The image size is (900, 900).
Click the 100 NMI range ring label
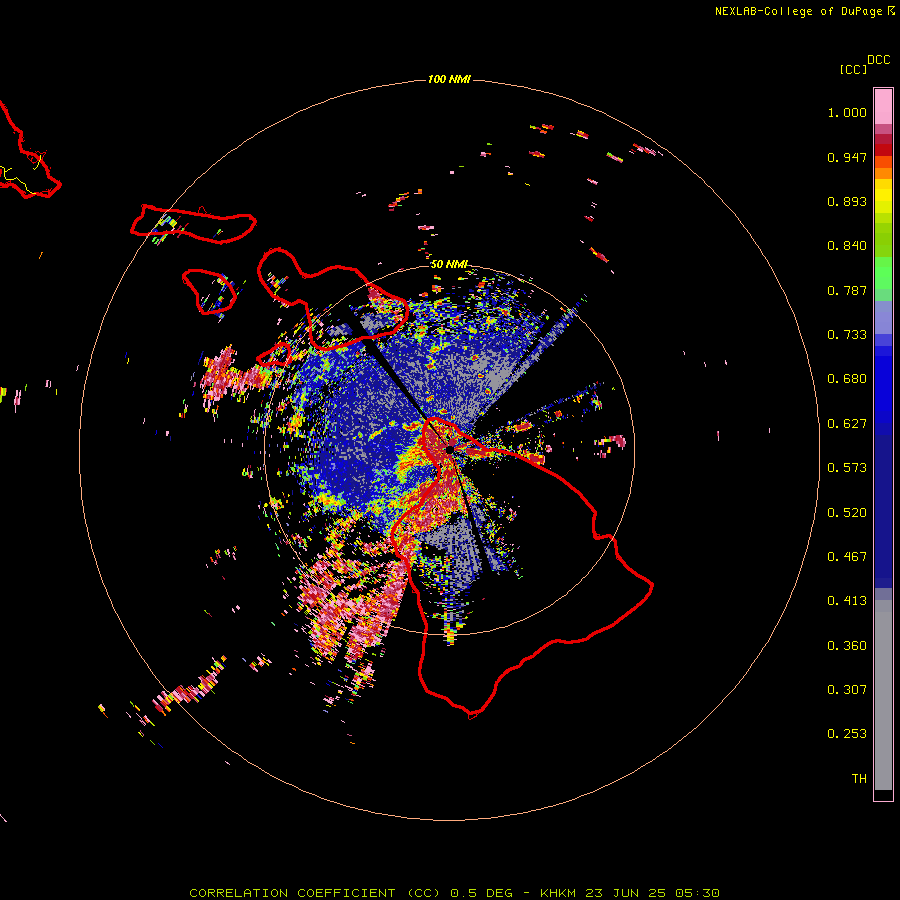(x=449, y=79)
